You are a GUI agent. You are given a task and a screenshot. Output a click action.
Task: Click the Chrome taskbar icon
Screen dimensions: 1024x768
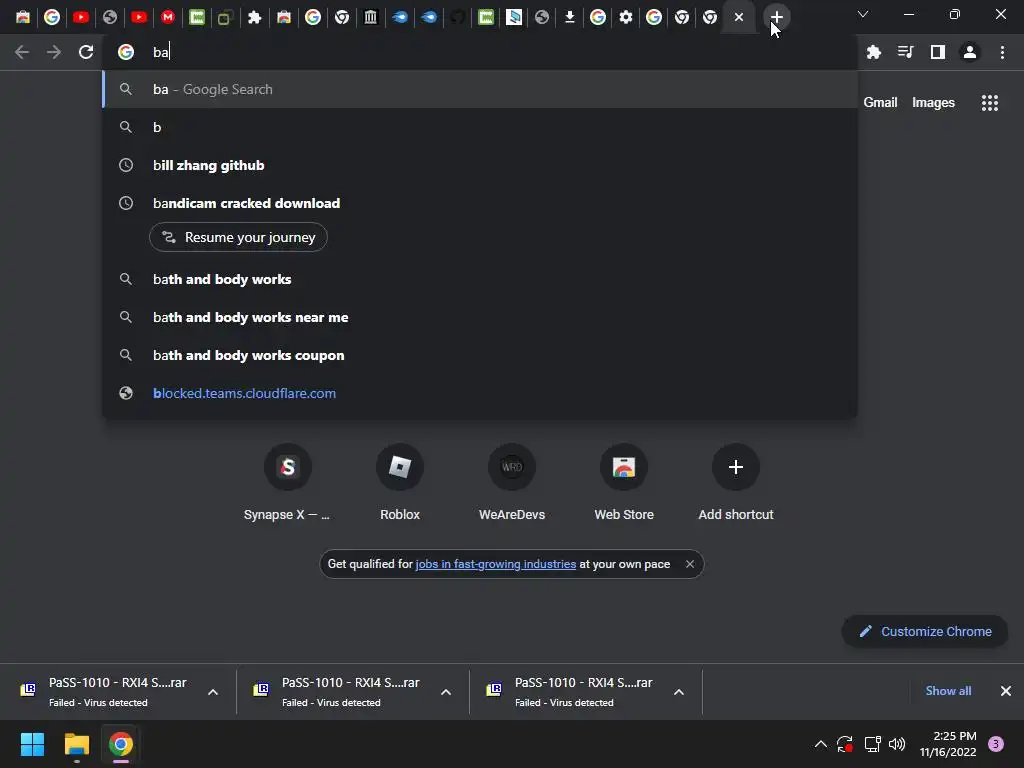121,744
